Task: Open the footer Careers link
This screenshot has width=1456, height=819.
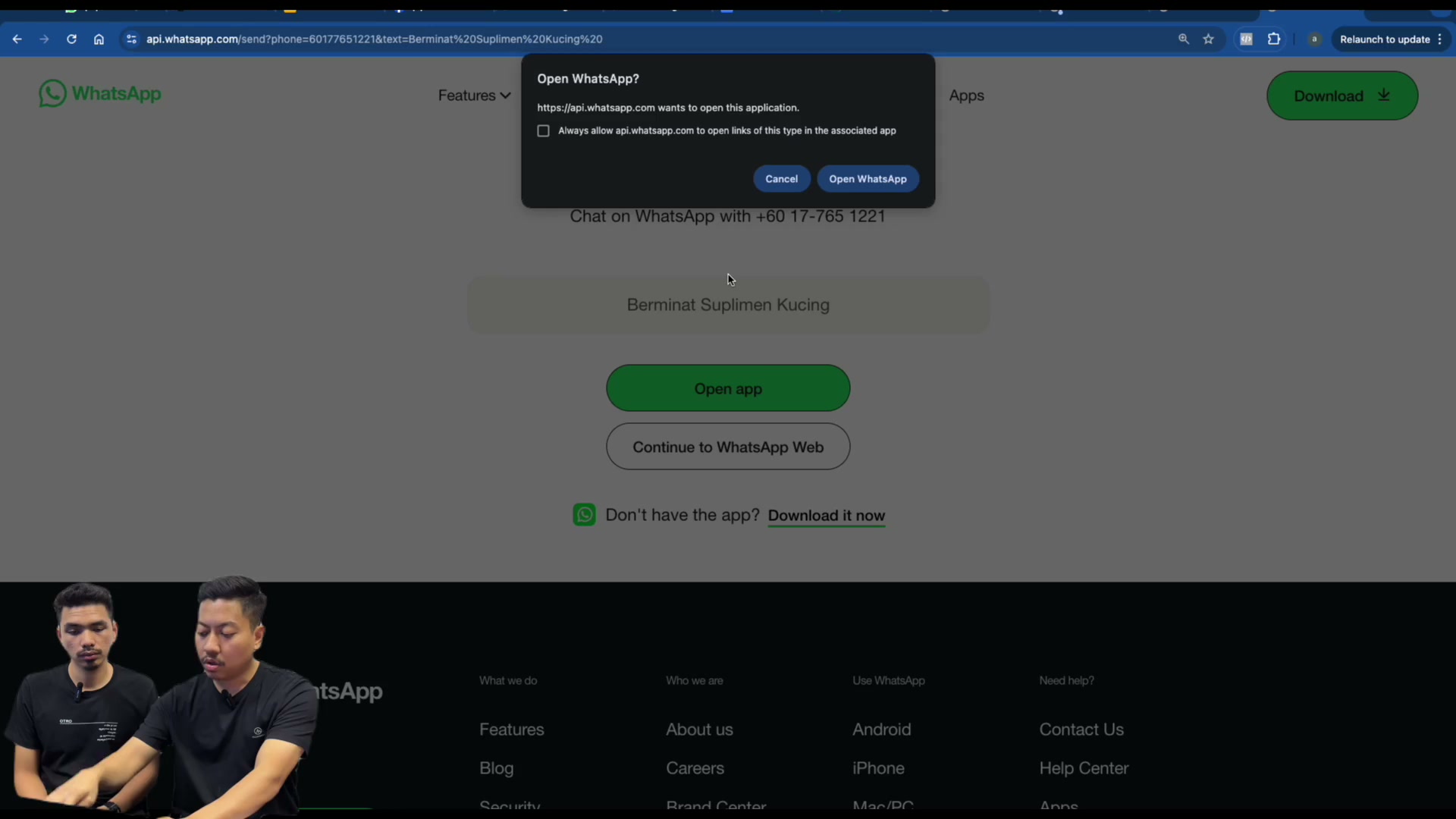Action: tap(695, 768)
